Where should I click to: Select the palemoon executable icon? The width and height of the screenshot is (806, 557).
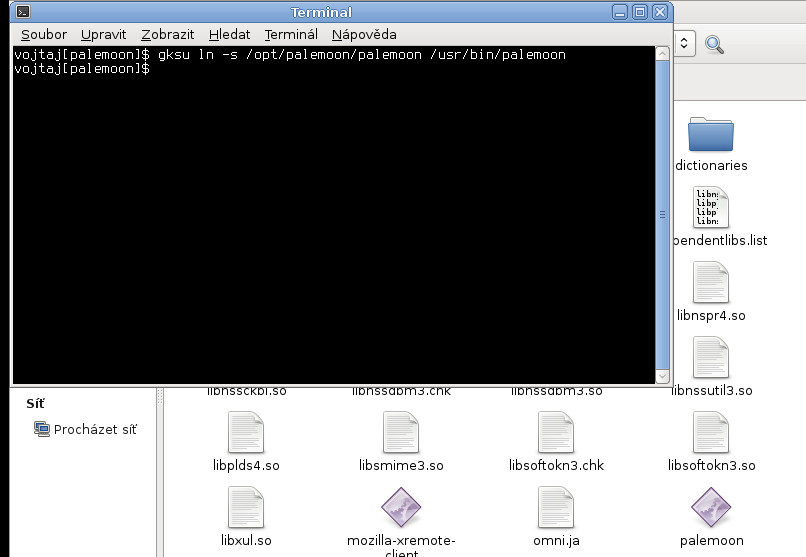[710, 507]
